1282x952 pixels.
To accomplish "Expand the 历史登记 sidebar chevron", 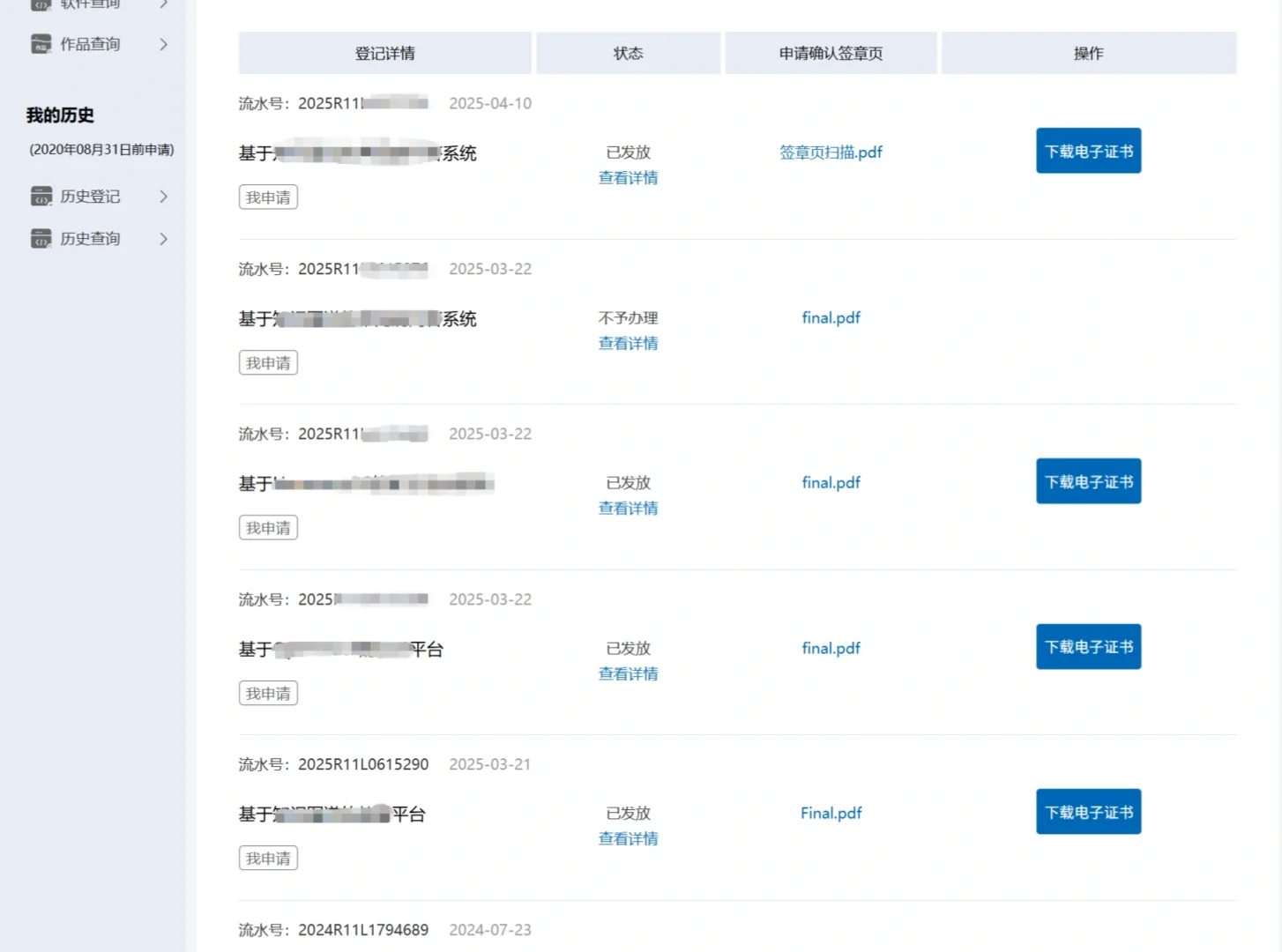I will tap(163, 197).
